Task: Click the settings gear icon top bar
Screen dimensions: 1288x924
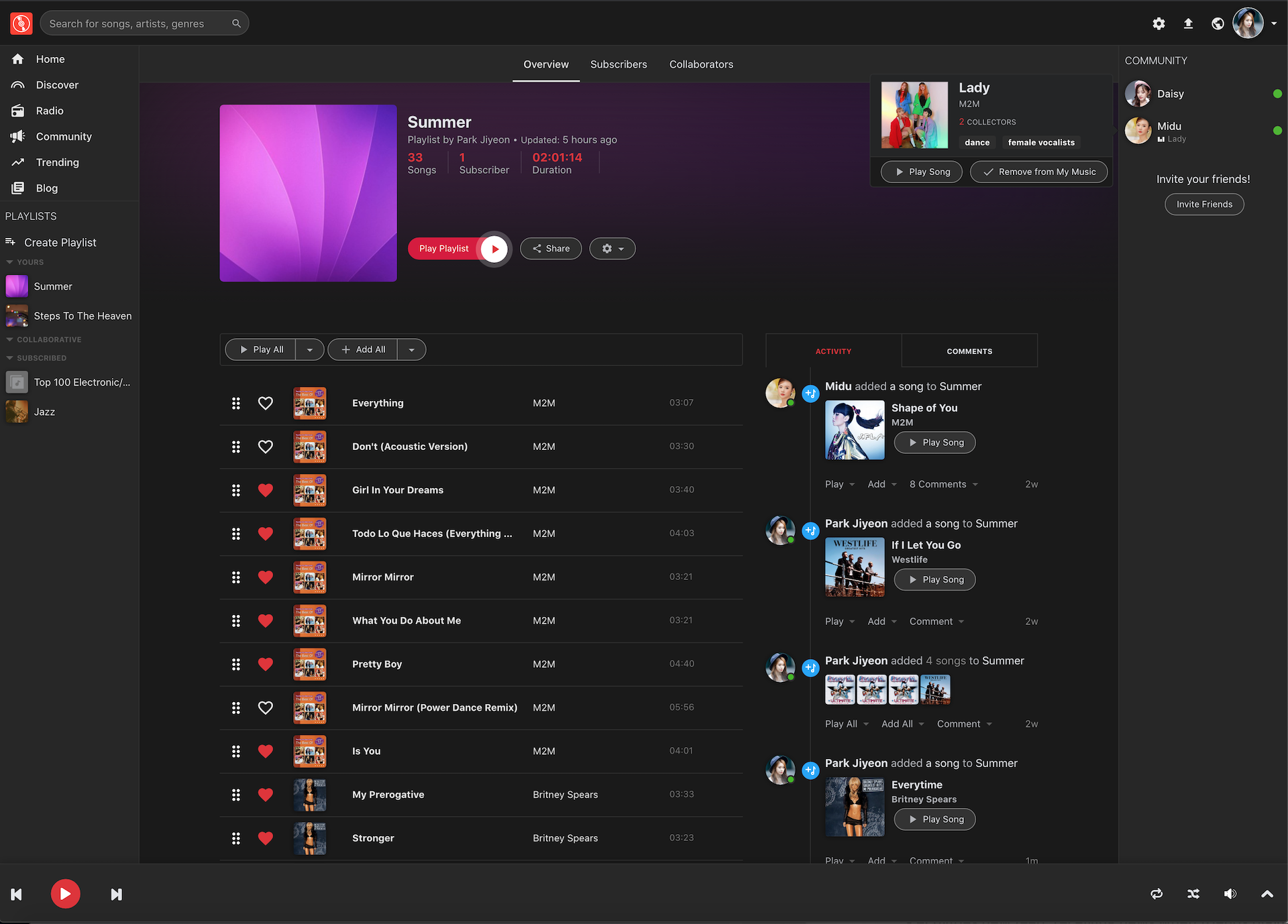Action: pos(1158,22)
